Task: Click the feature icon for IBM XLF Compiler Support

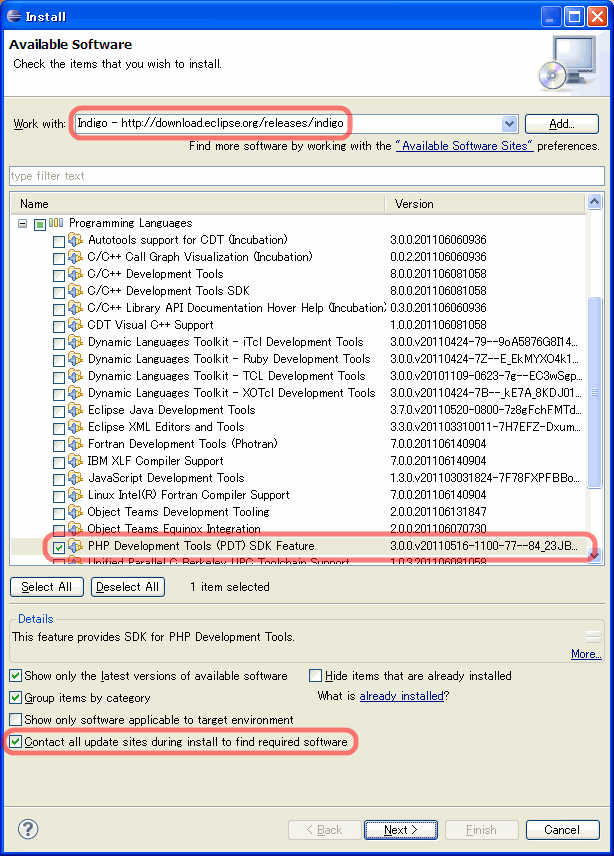Action: pyautogui.click(x=75, y=461)
